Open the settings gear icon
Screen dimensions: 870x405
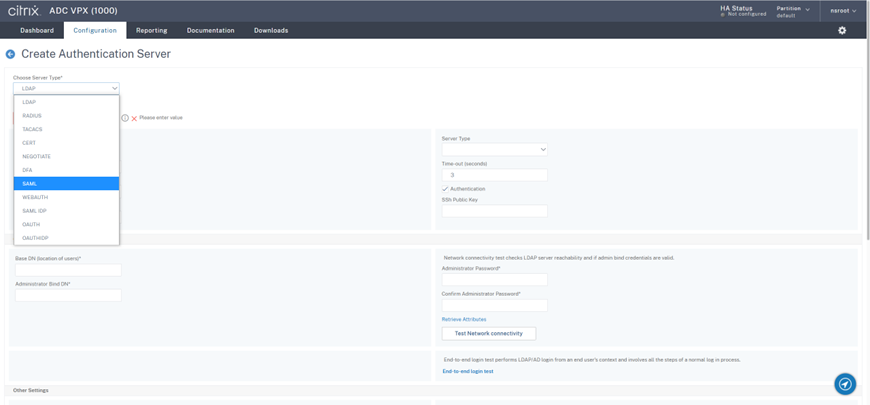click(x=842, y=31)
